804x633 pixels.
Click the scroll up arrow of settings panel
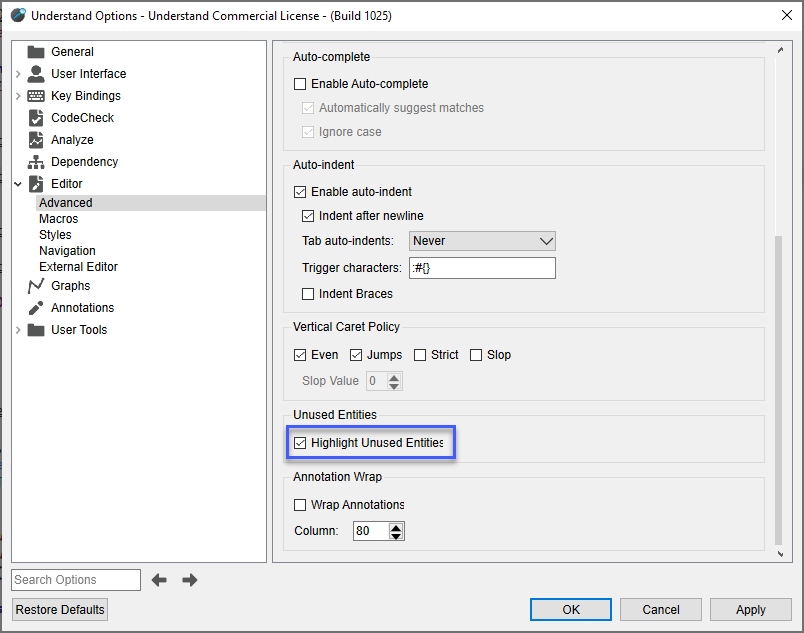tap(780, 50)
